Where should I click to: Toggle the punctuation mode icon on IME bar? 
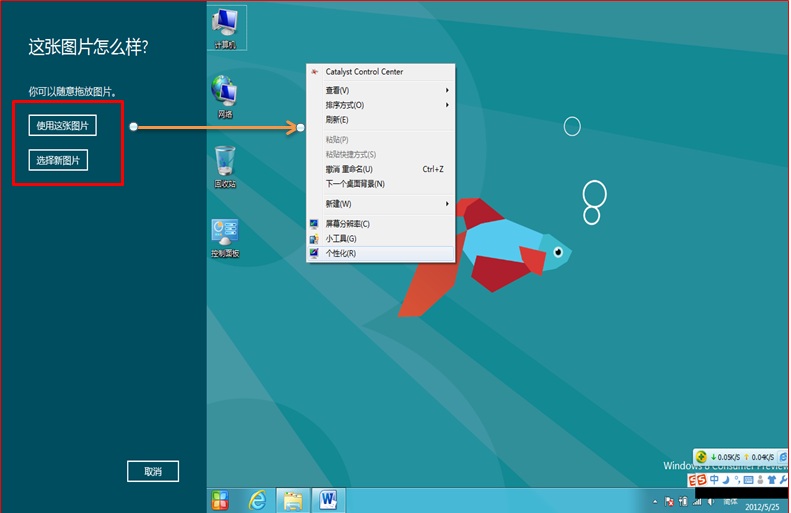click(737, 480)
